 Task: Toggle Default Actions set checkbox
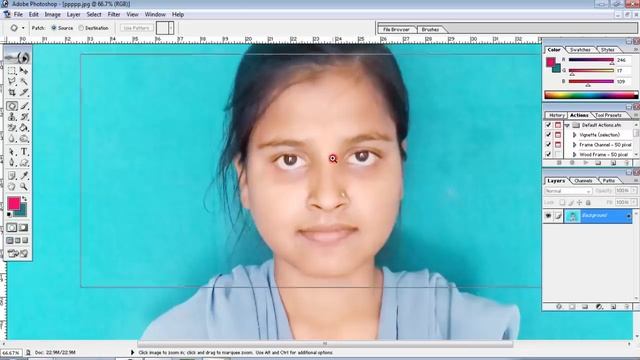(x=548, y=125)
